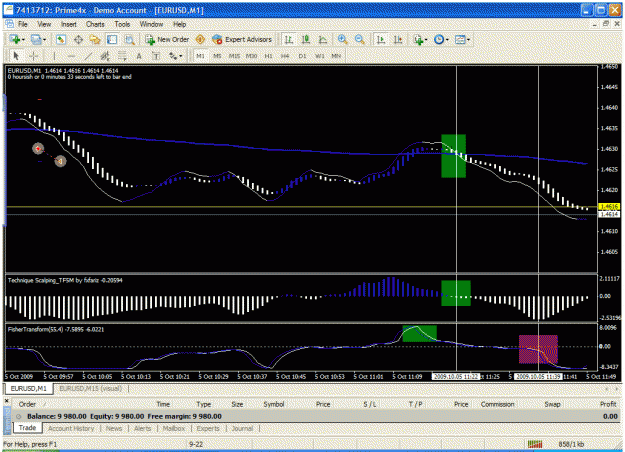Expand the Templates dropdown arrow
The image size is (625, 452).
tap(468, 40)
